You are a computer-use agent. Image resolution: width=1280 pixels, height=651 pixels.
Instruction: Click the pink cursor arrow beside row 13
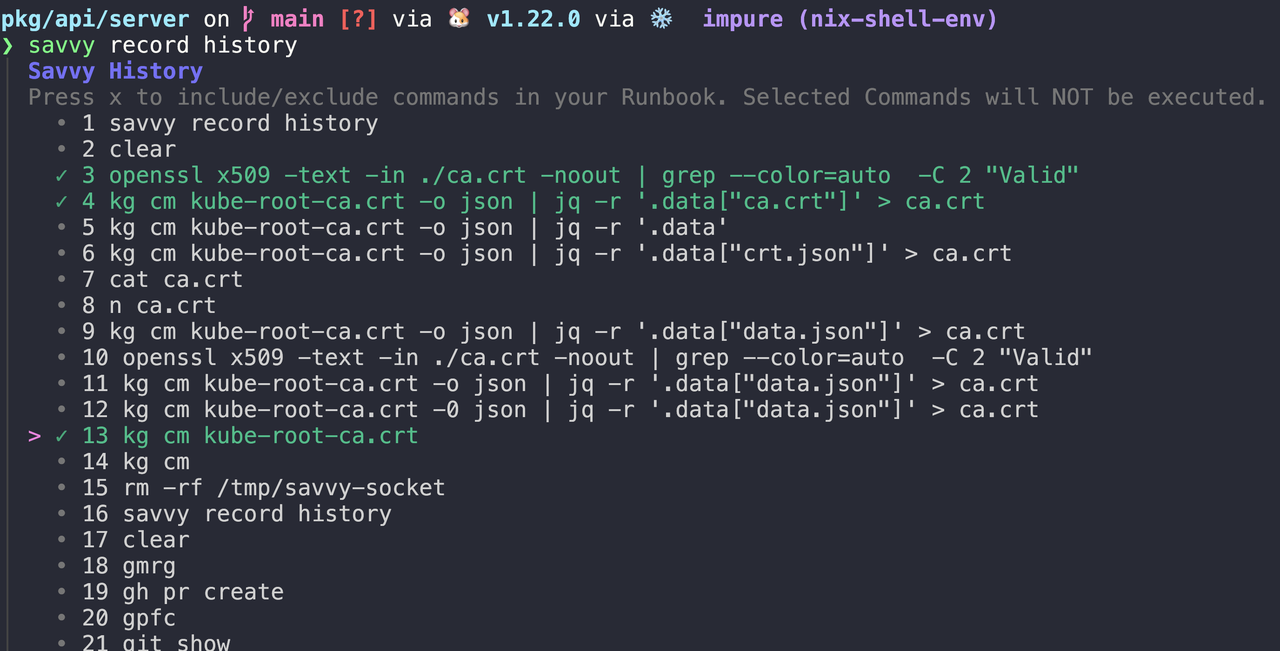pyautogui.click(x=35, y=436)
